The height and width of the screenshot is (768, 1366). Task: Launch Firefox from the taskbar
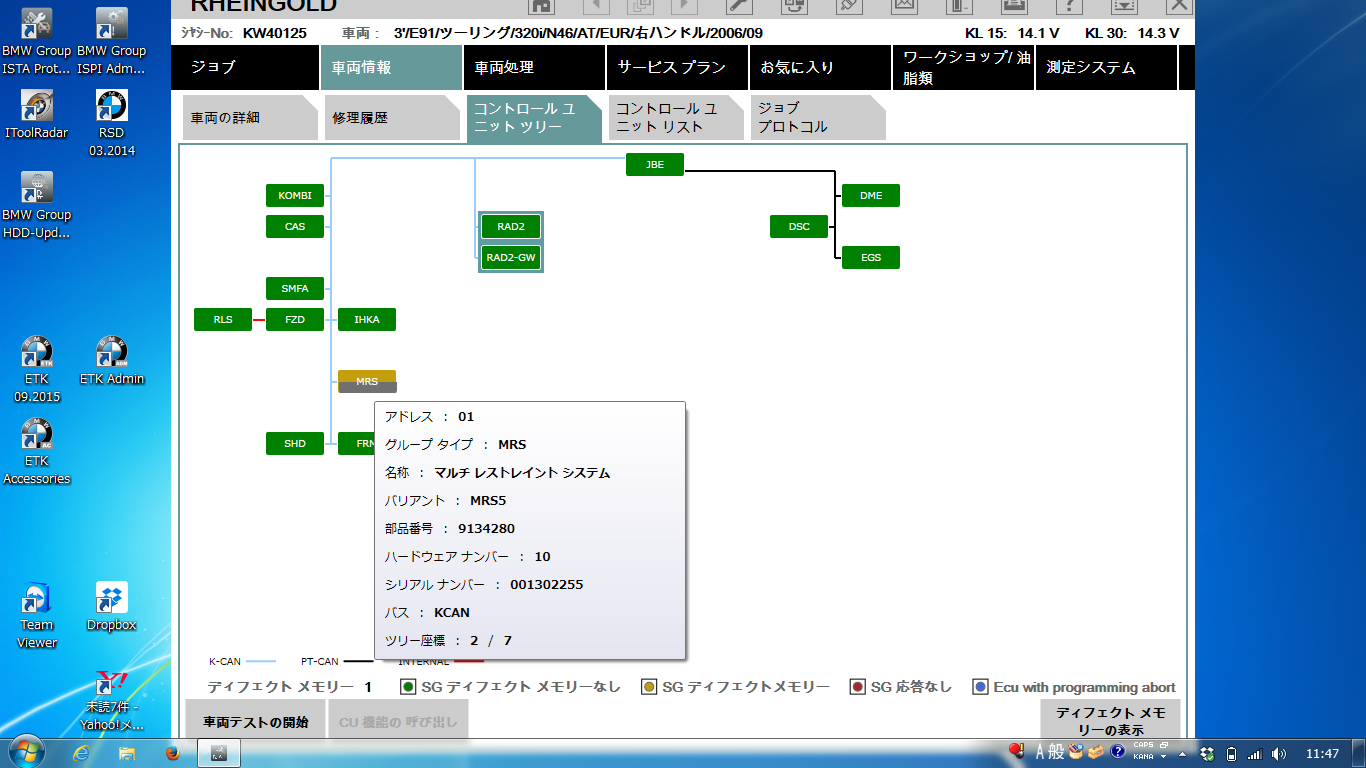(x=172, y=752)
